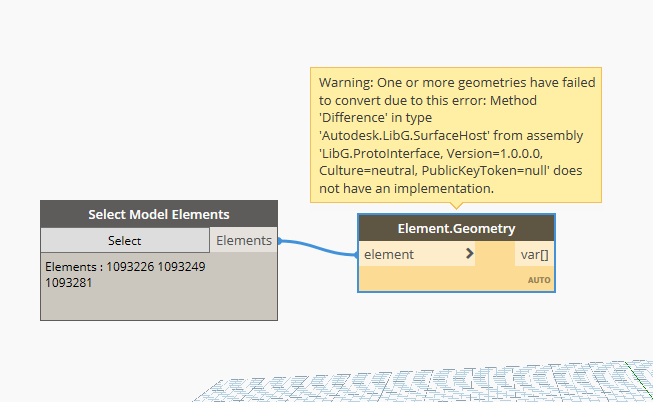Select the blue connector wire between nodes

pyautogui.click(x=319, y=248)
